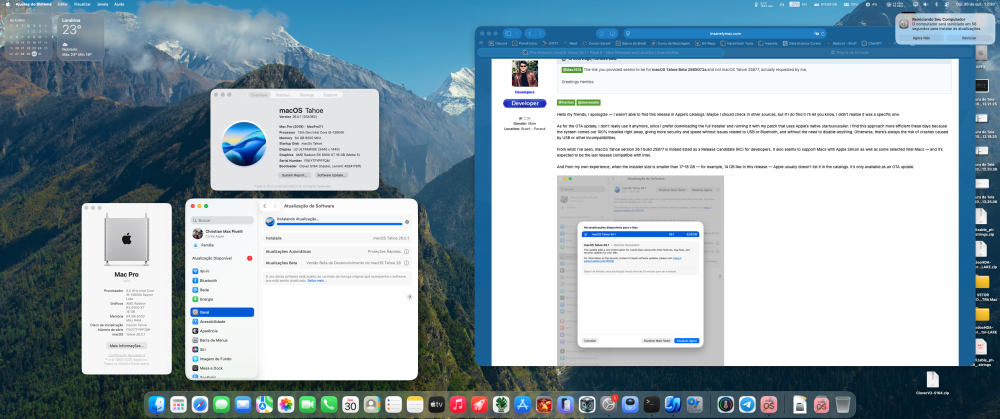Open Messages green bubble in Dock
The width and height of the screenshot is (1000, 419).
click(221, 404)
